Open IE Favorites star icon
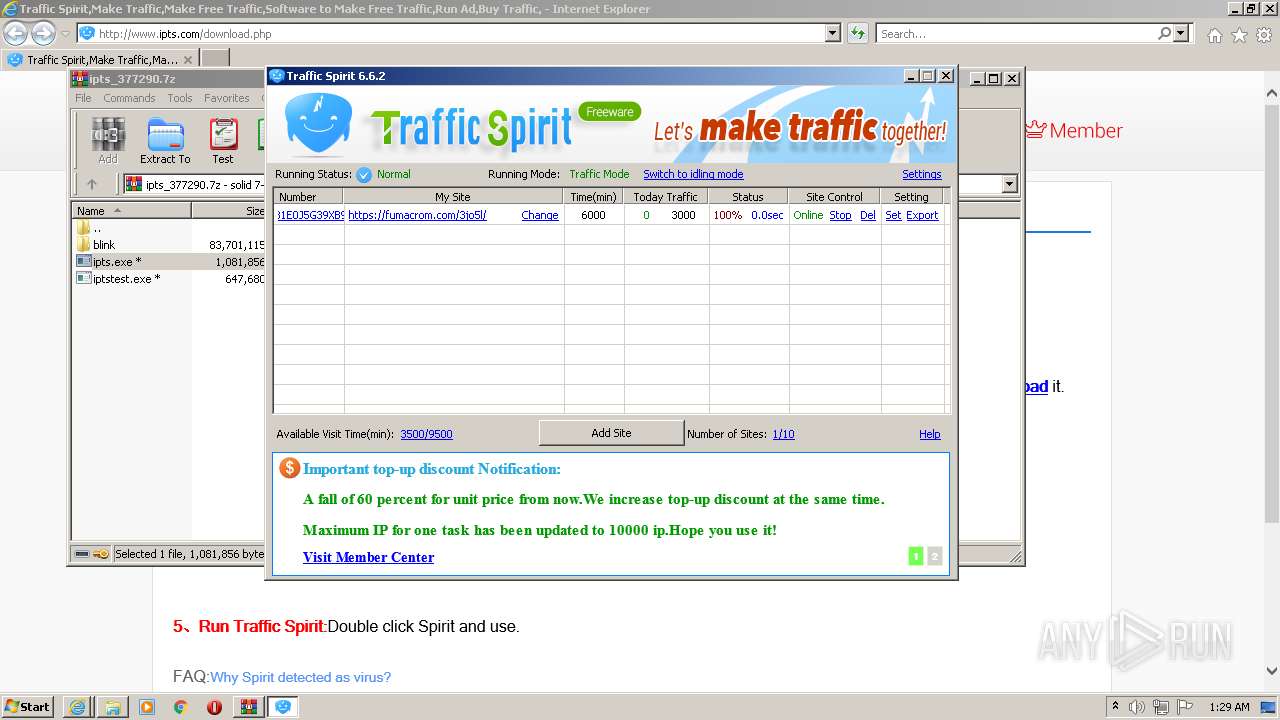Image resolution: width=1280 pixels, height=720 pixels. (x=1239, y=35)
